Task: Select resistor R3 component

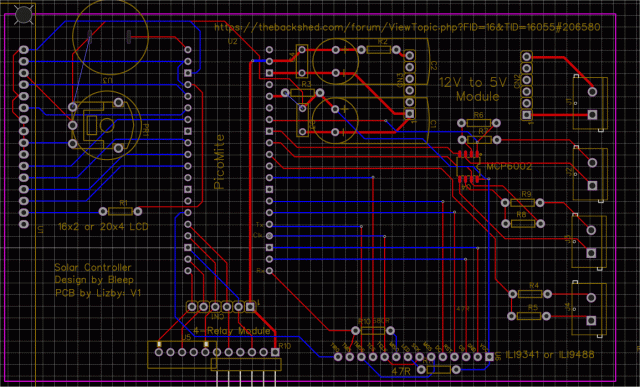Action: 302,93
